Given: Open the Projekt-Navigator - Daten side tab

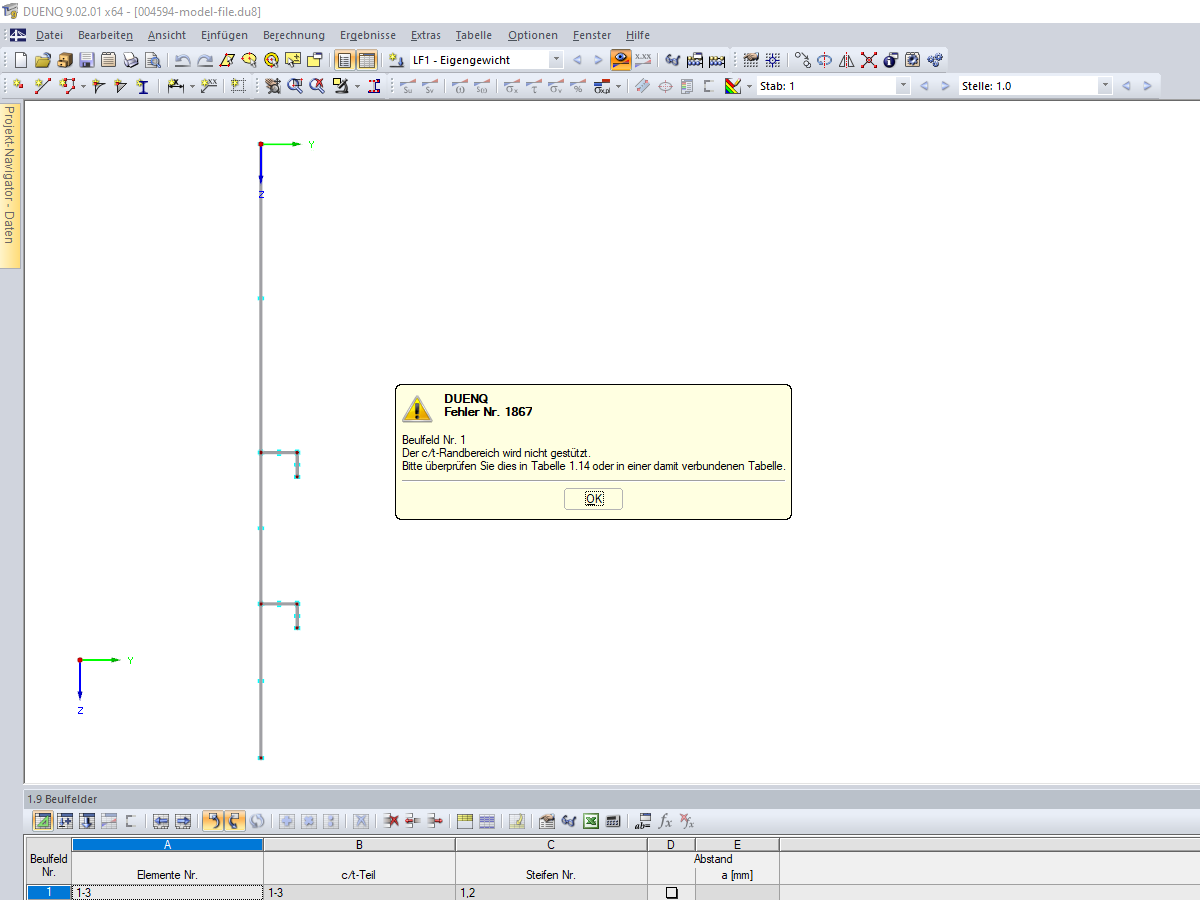Looking at the screenshot, I should pos(10,184).
